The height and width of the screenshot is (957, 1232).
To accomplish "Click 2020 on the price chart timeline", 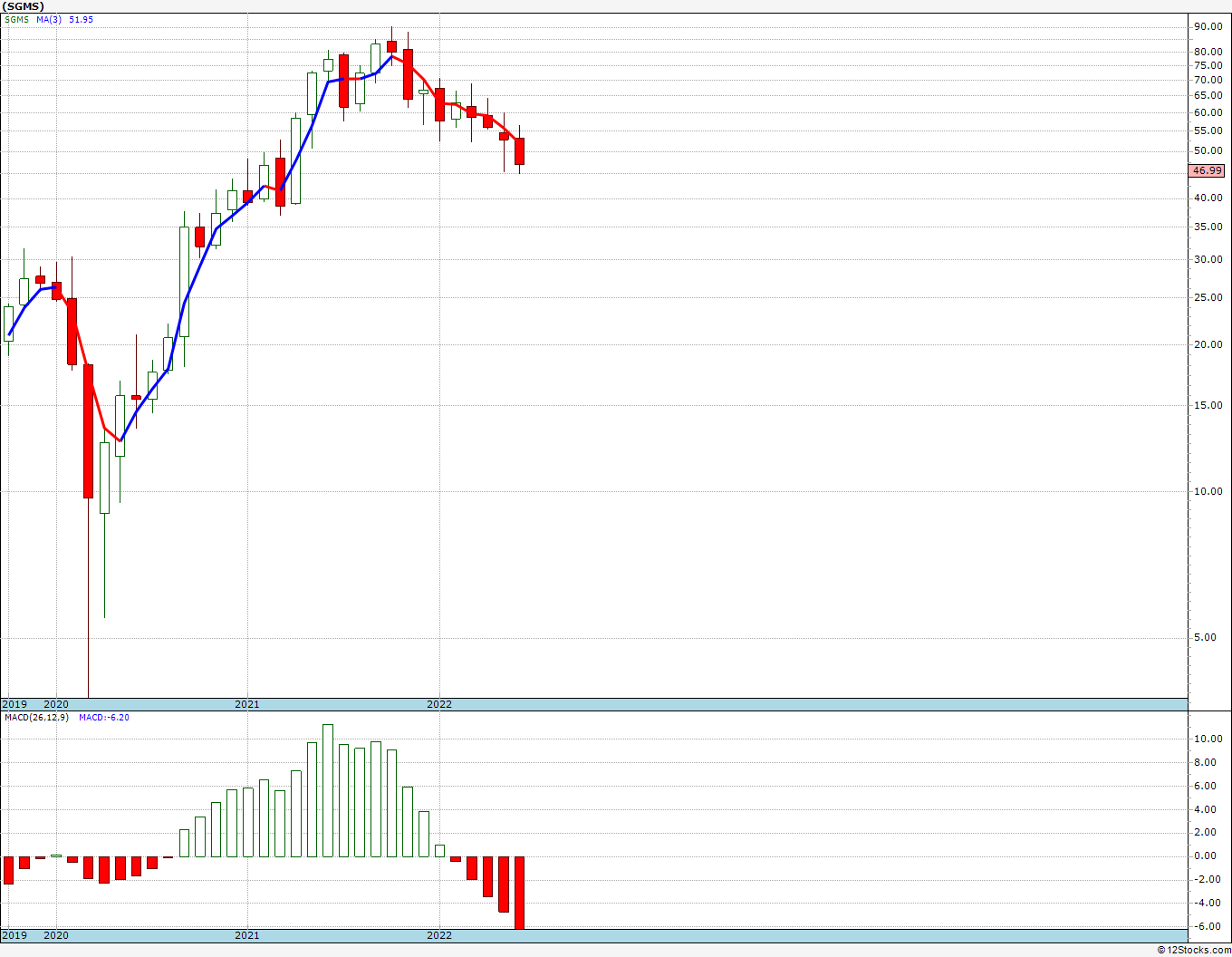I will 56,704.
